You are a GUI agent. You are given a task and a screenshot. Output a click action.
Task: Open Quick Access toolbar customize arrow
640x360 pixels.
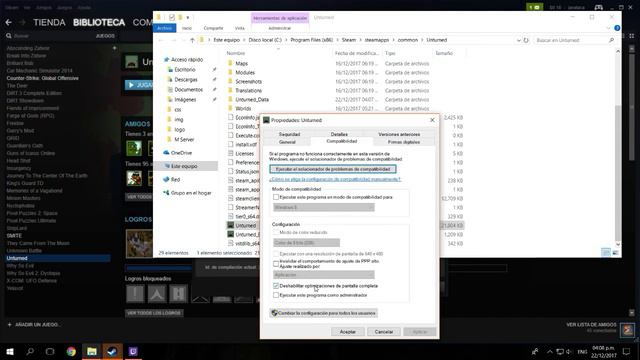click(188, 17)
